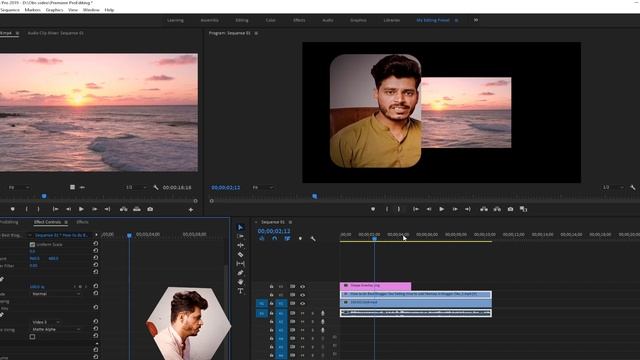Select the Ripple Edit tool
Viewport: 640px width, 360px height.
[240, 245]
